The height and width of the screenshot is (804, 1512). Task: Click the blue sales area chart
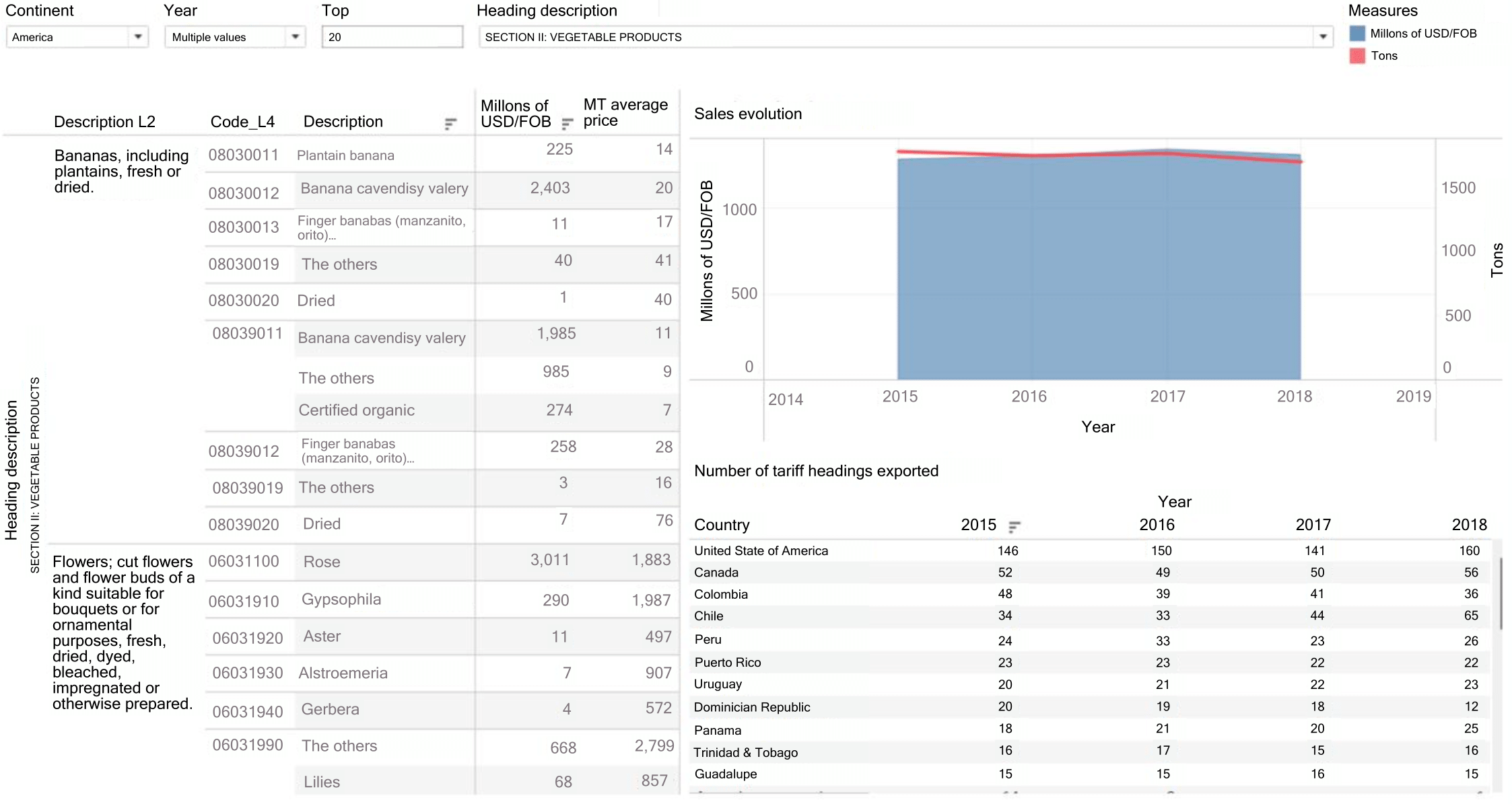coord(1097,269)
